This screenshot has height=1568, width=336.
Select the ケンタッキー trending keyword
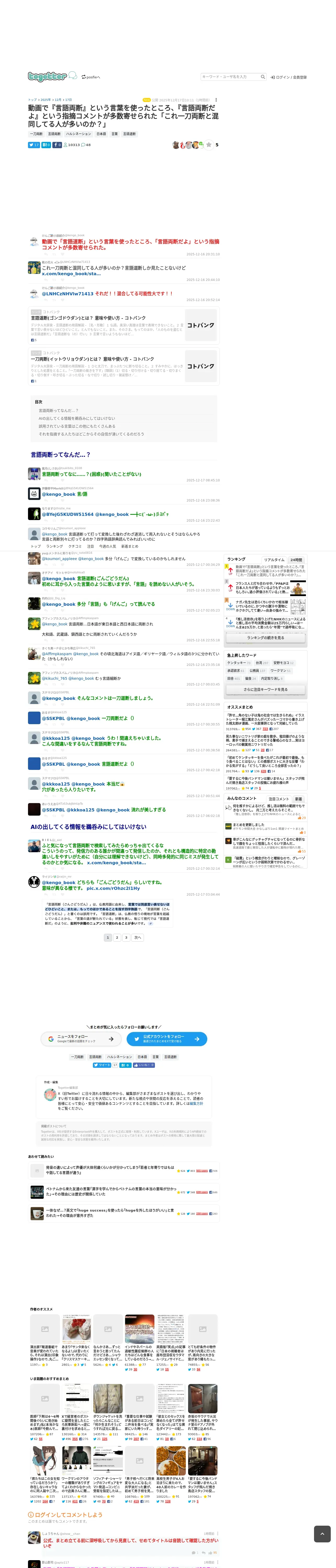pos(238,663)
